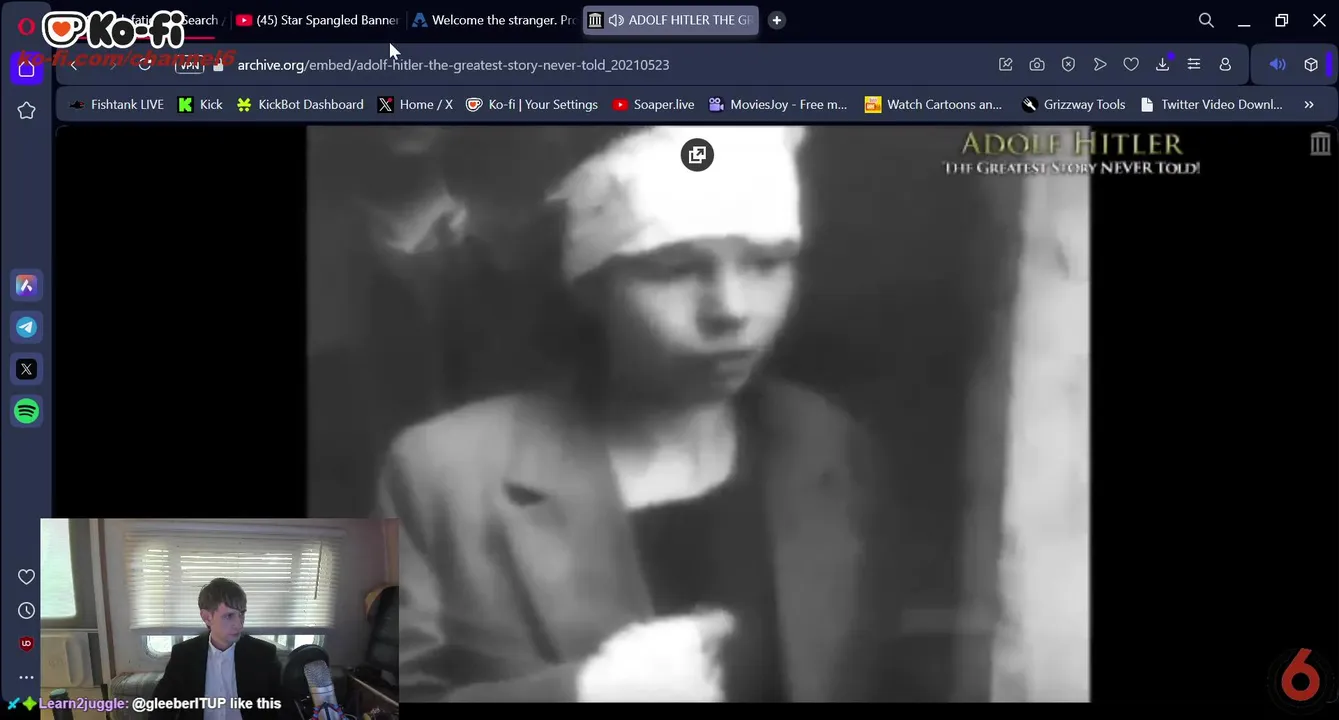Open Telegram from the sidebar
This screenshot has height=720, width=1339.
(27, 327)
